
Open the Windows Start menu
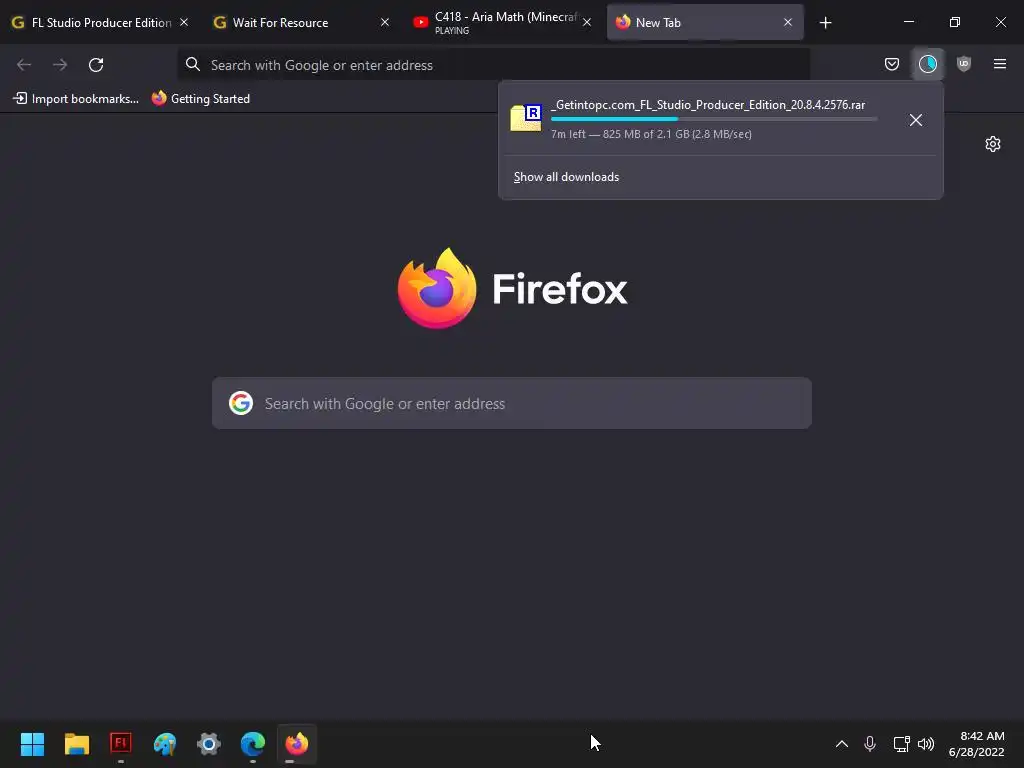32,744
